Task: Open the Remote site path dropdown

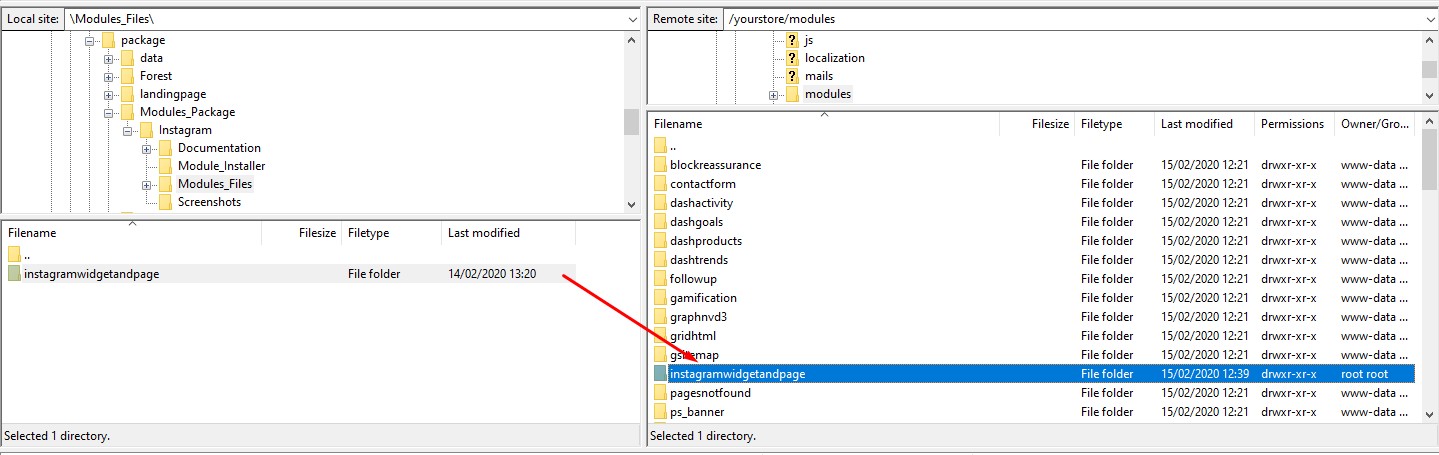Action: pyautogui.click(x=1428, y=19)
